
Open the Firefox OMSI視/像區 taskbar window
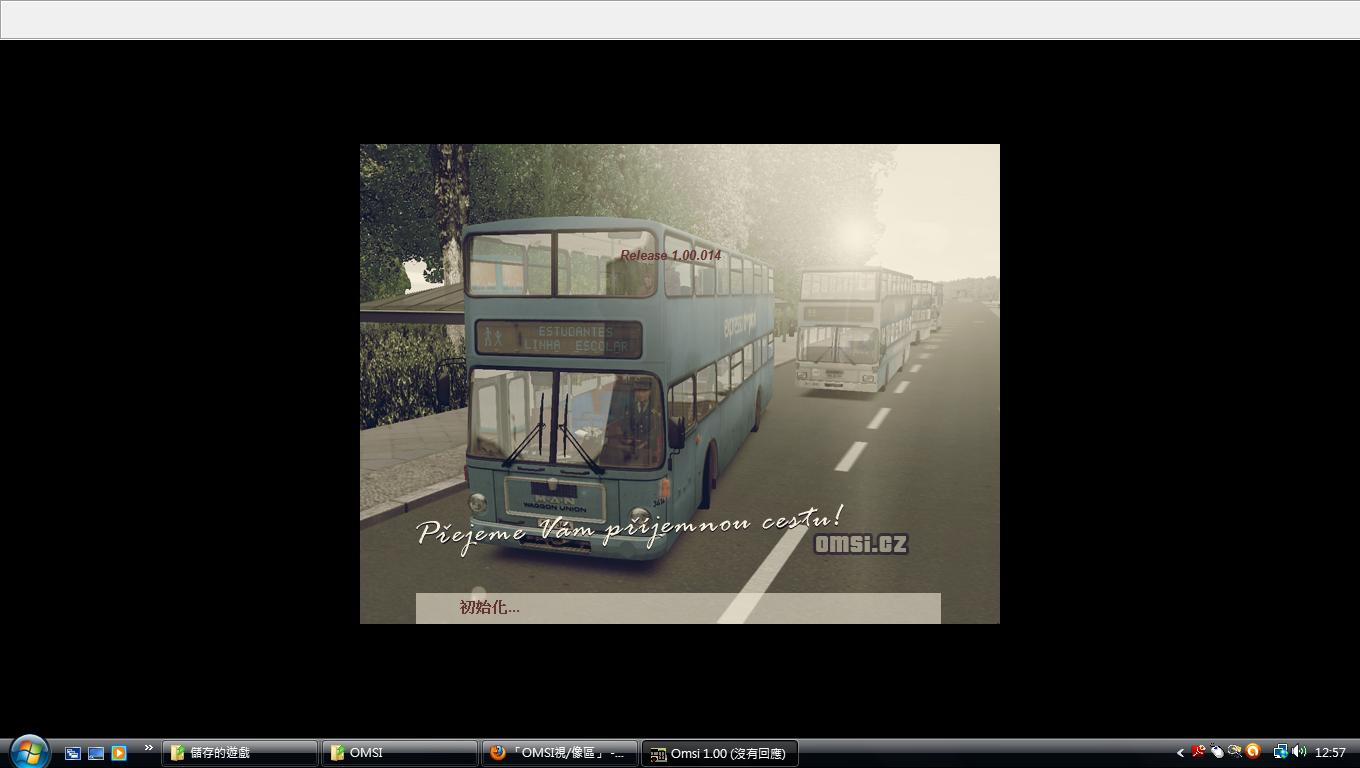pyautogui.click(x=559, y=753)
